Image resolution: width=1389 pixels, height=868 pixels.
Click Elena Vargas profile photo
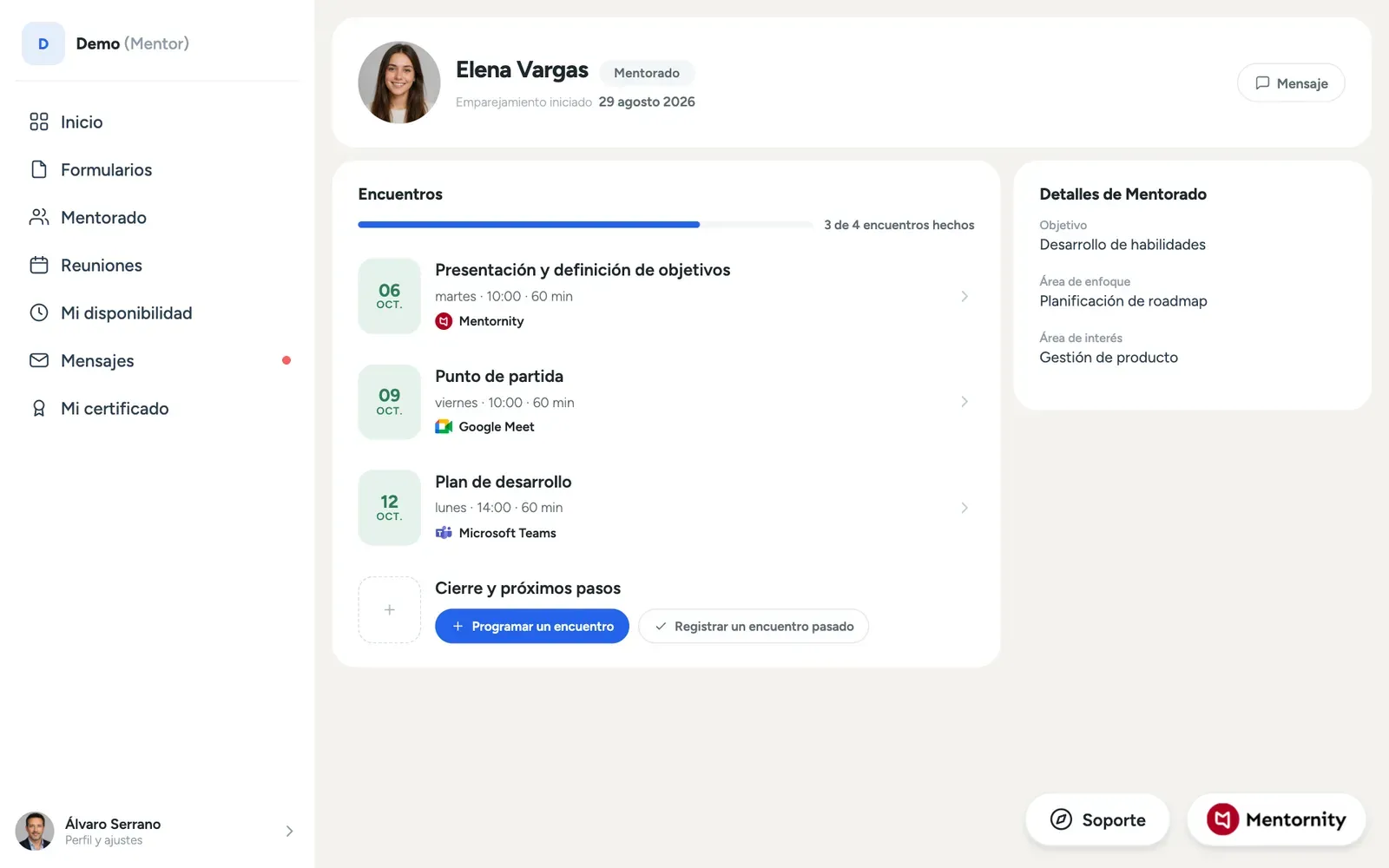[x=399, y=82]
